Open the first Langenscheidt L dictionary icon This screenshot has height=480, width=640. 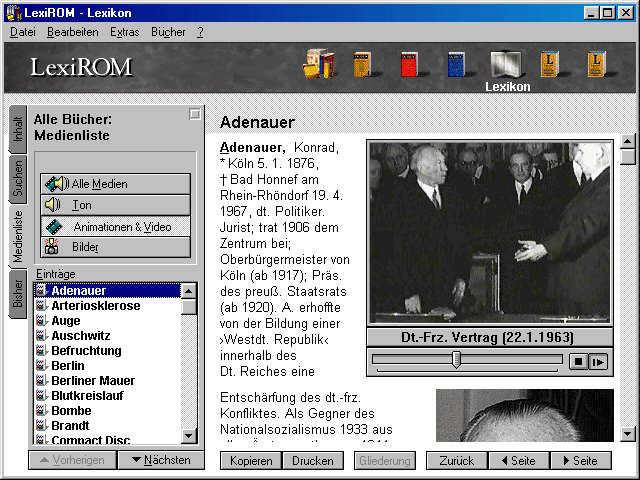[x=549, y=64]
